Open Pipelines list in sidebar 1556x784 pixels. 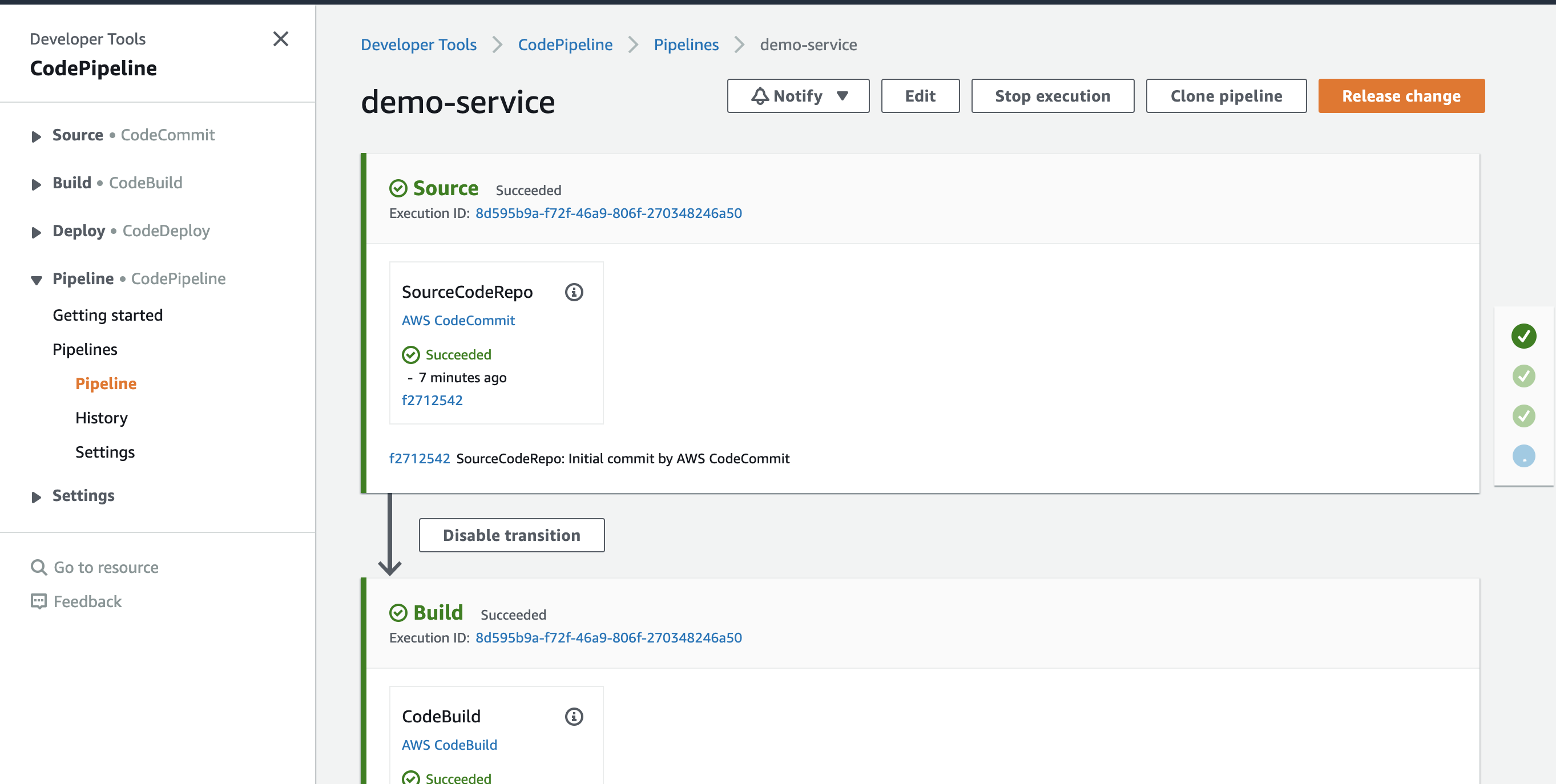[x=85, y=349]
